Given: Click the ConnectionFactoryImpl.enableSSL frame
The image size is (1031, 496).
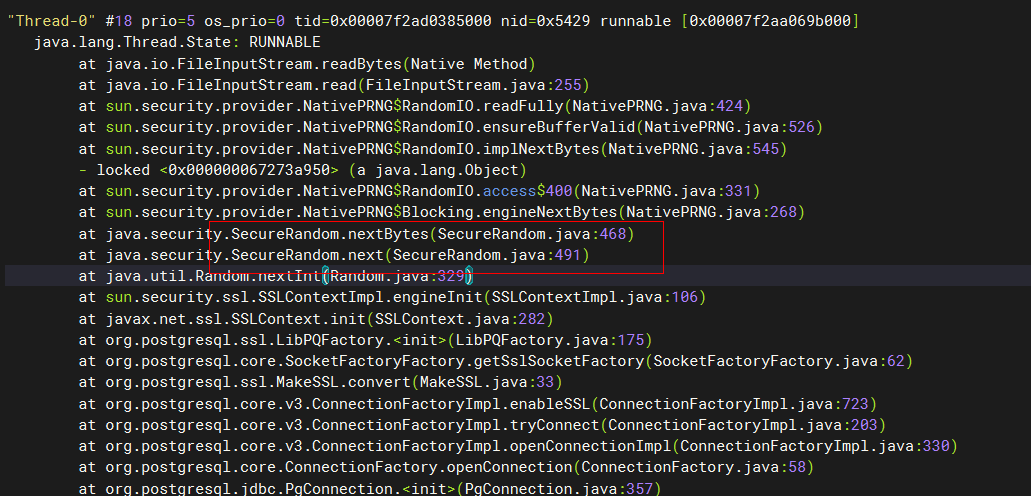Looking at the screenshot, I should click(x=478, y=403).
